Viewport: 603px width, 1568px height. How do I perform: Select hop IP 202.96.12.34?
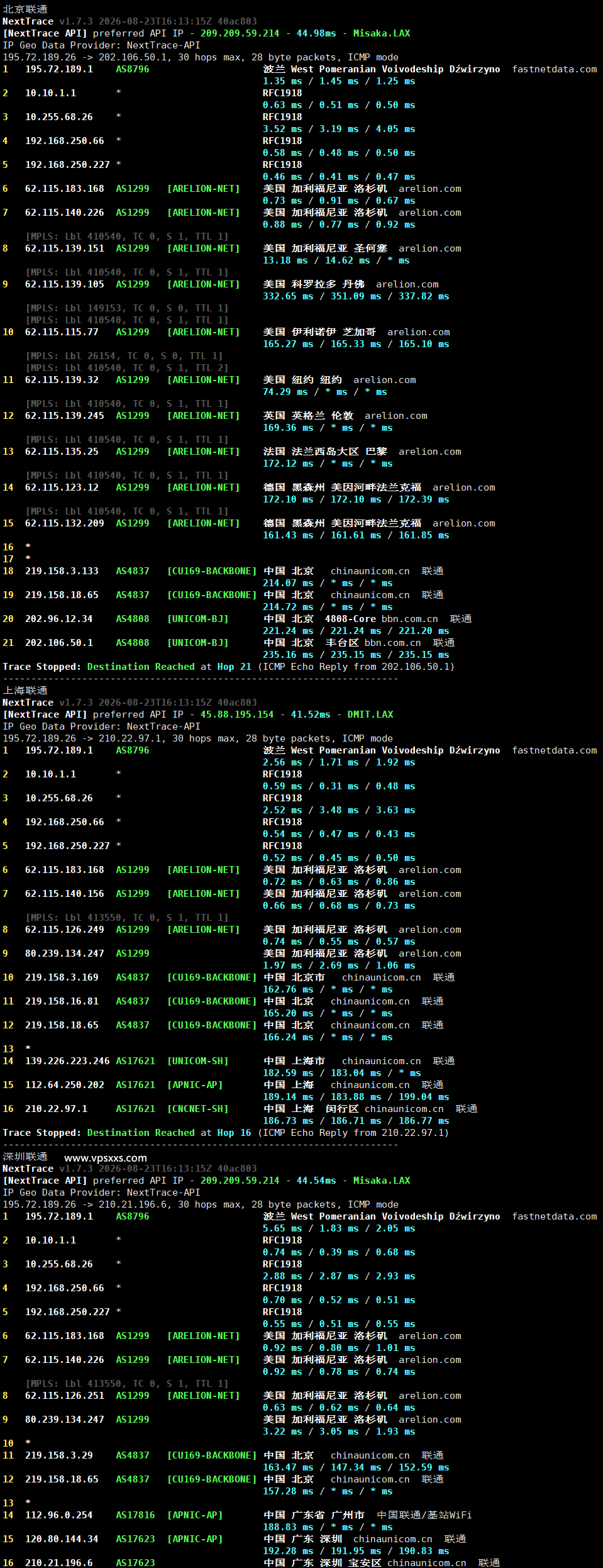point(59,619)
